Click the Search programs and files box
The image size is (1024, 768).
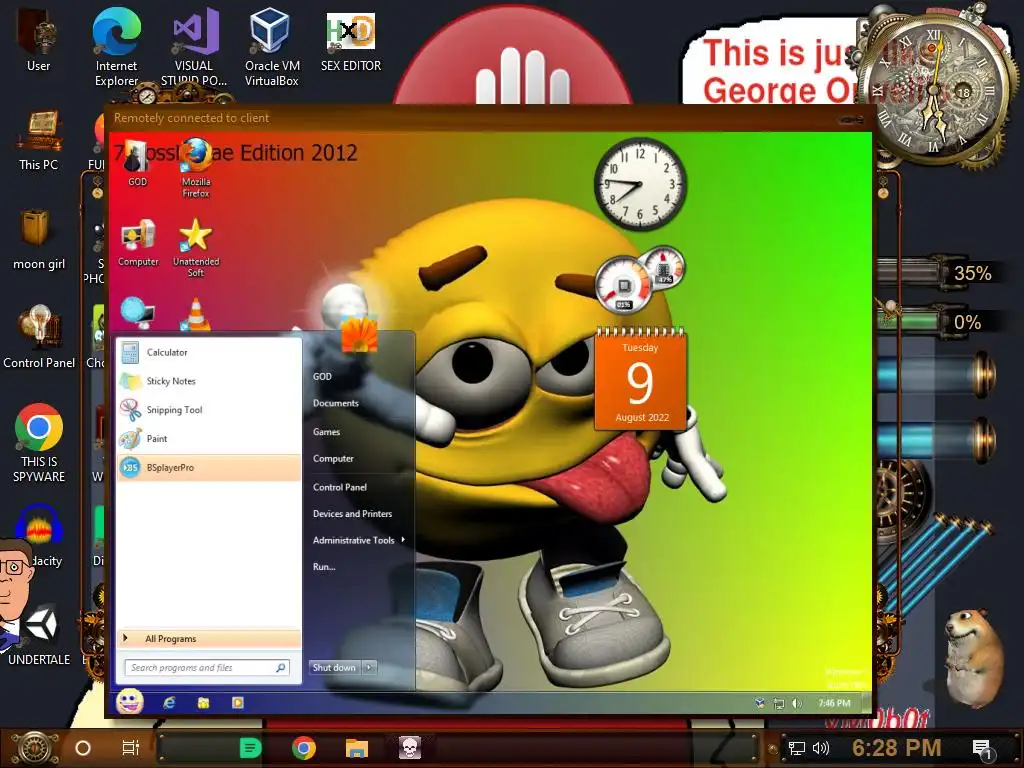tap(207, 667)
